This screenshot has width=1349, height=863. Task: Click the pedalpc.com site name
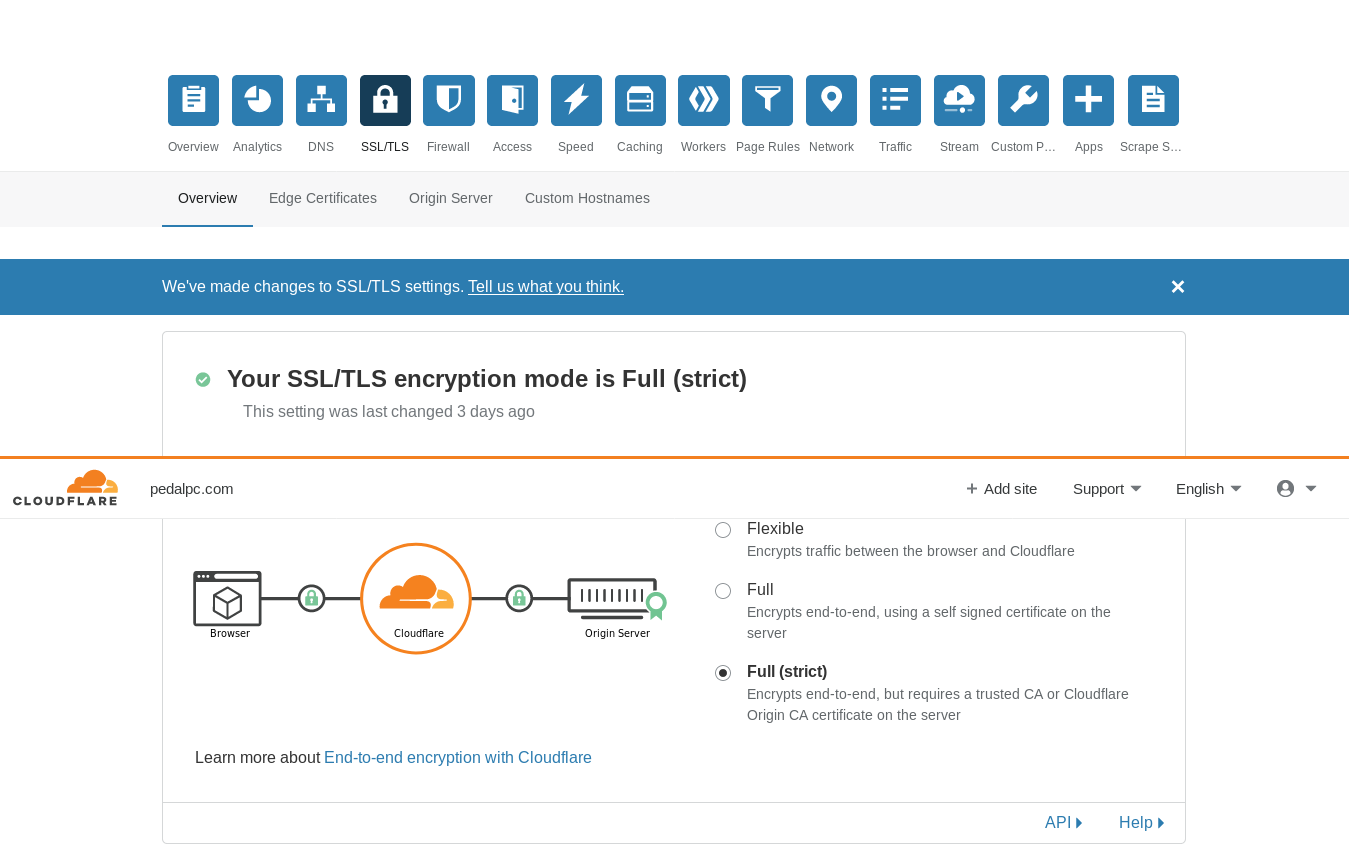pos(191,489)
